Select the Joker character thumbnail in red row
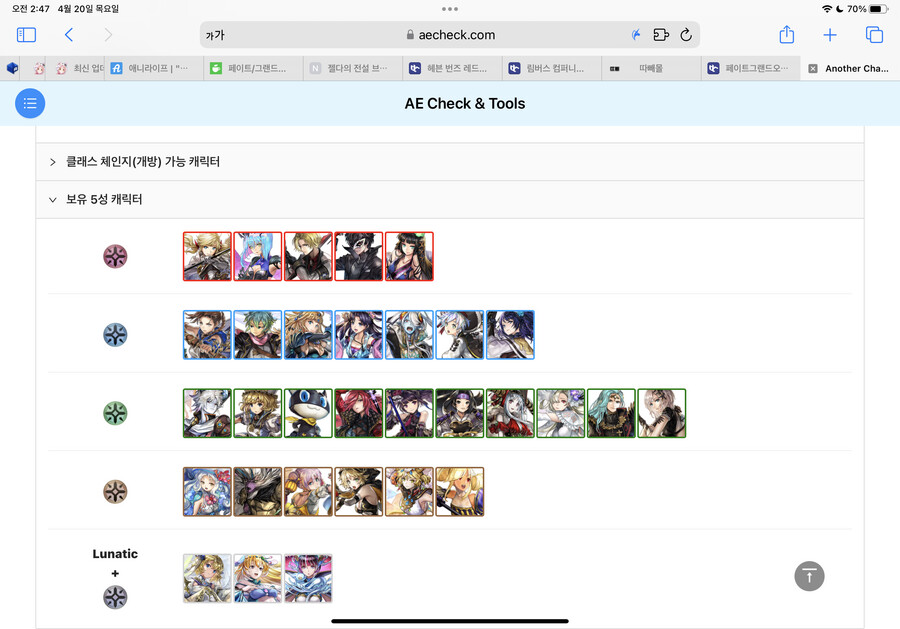Screen dimensions: 900x629 click(x=359, y=257)
